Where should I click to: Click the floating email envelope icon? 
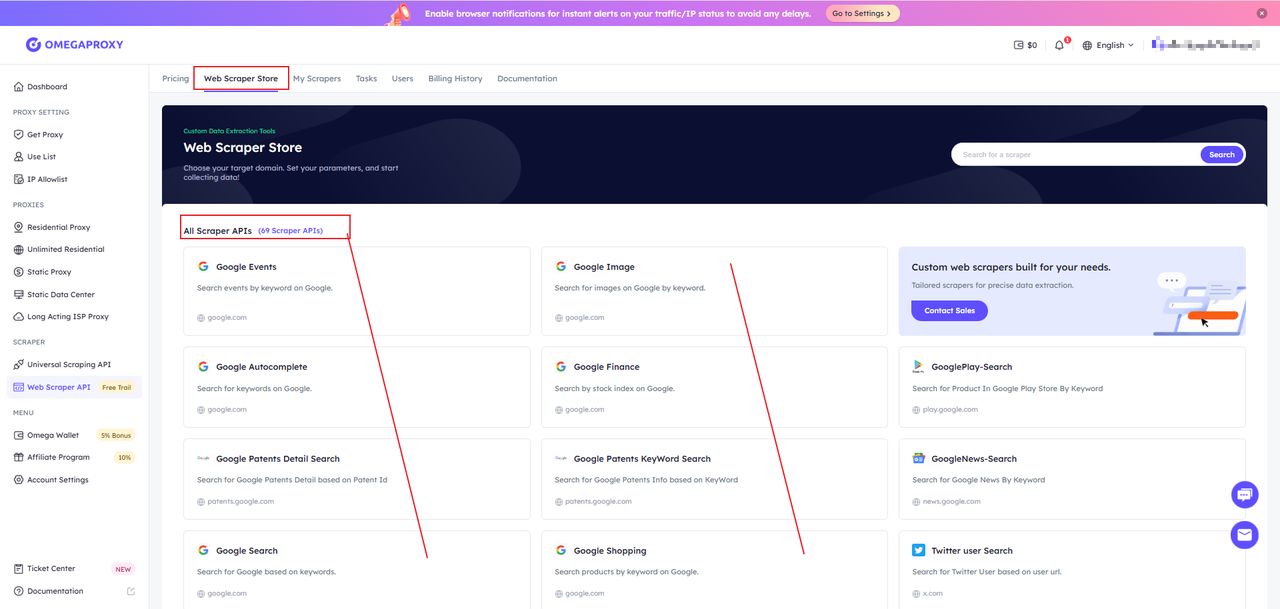[x=1244, y=535]
